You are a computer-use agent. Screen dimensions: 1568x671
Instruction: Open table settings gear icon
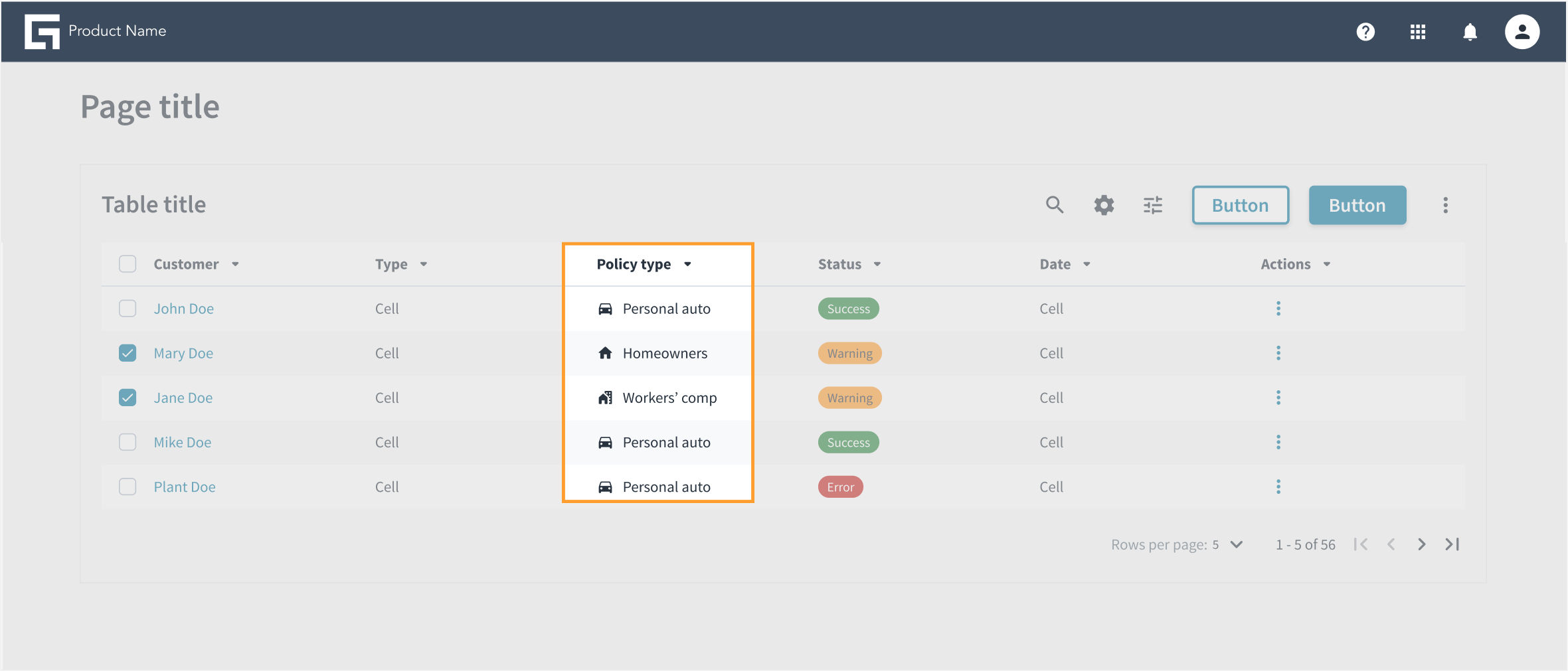[1104, 205]
